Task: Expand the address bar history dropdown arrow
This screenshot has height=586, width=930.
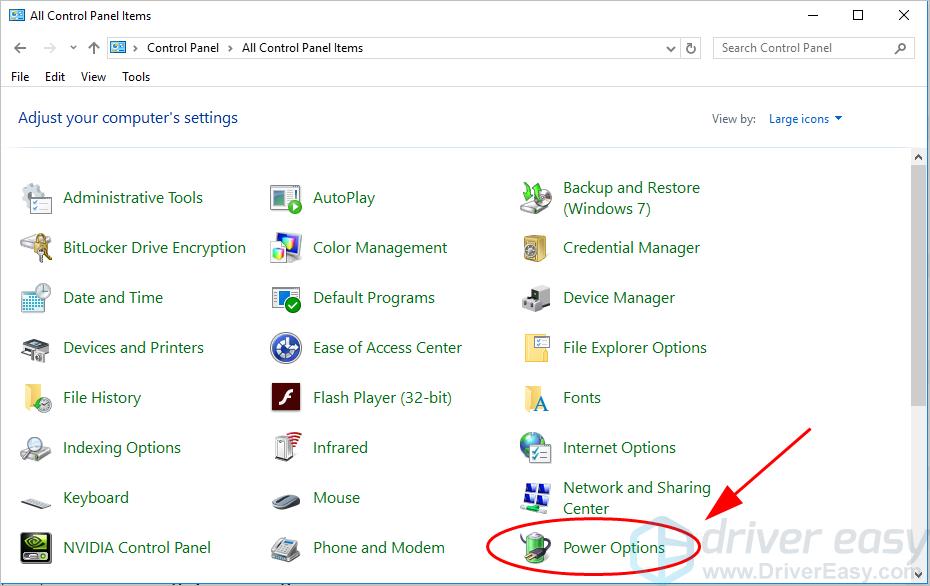Action: pyautogui.click(x=670, y=48)
